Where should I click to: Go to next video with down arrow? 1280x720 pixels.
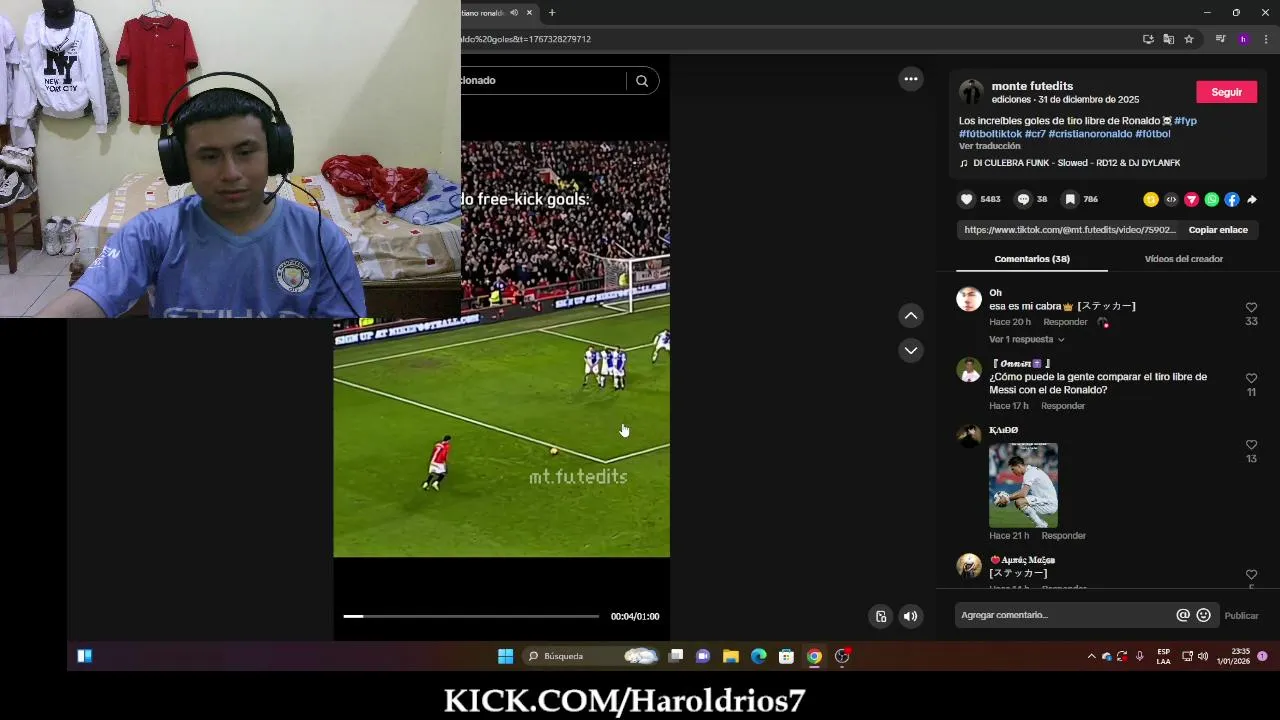pyautogui.click(x=911, y=350)
